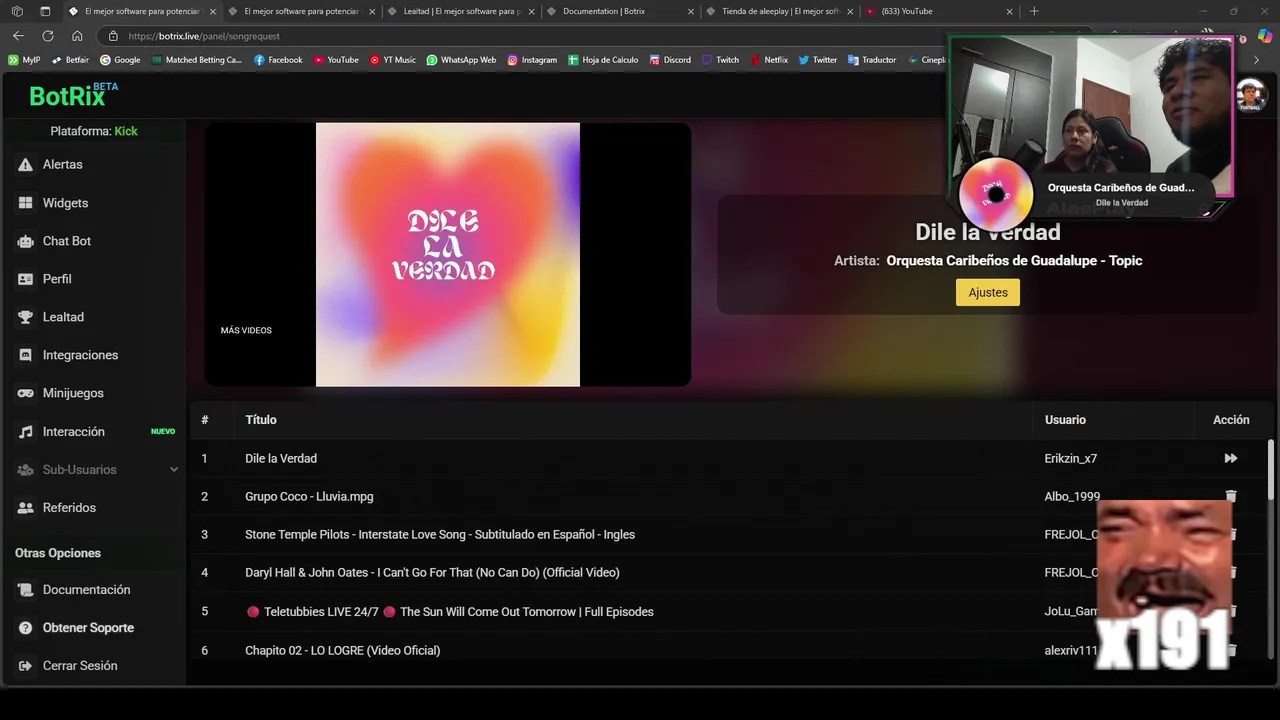Open the MyIP bookmark
This screenshot has width=1280, height=720.
(x=24, y=60)
